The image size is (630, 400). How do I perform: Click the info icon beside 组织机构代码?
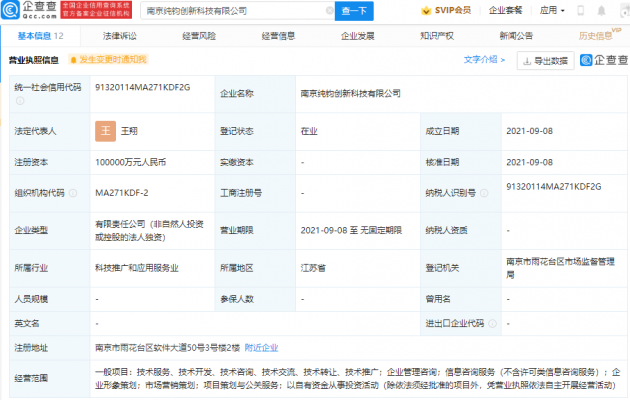pyautogui.click(x=71, y=192)
